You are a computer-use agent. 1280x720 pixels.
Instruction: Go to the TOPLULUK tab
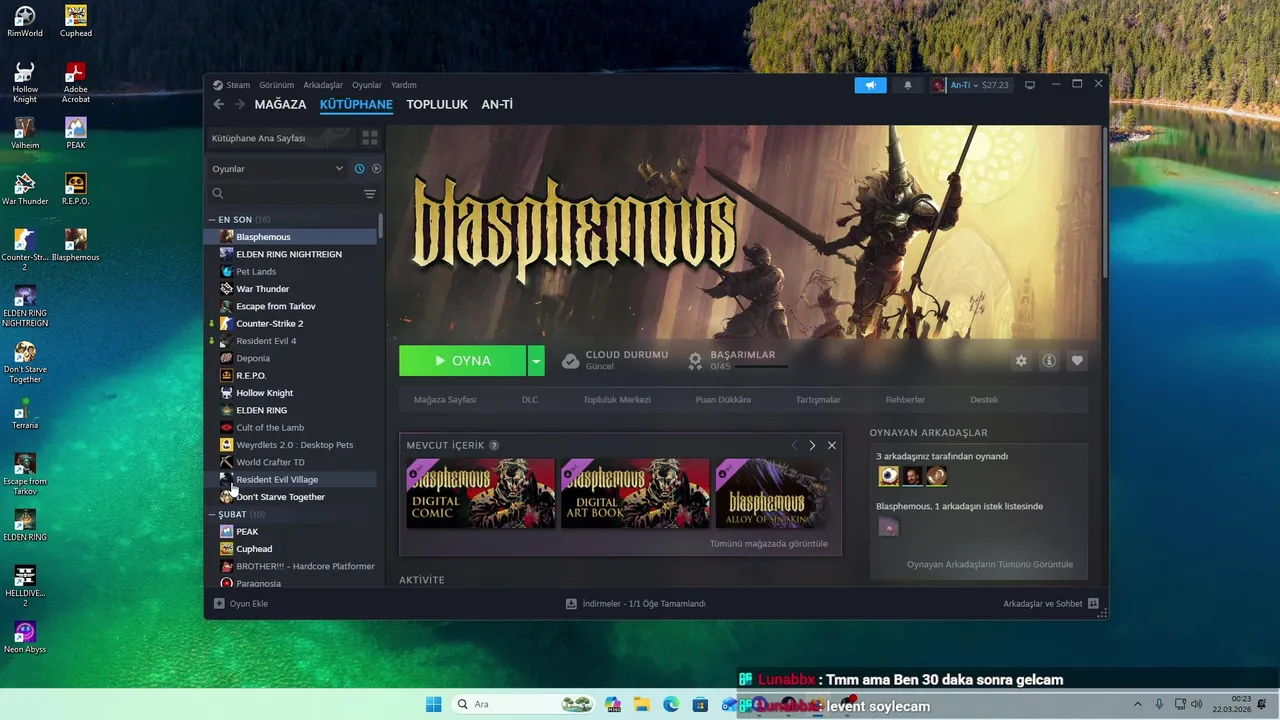coord(437,104)
